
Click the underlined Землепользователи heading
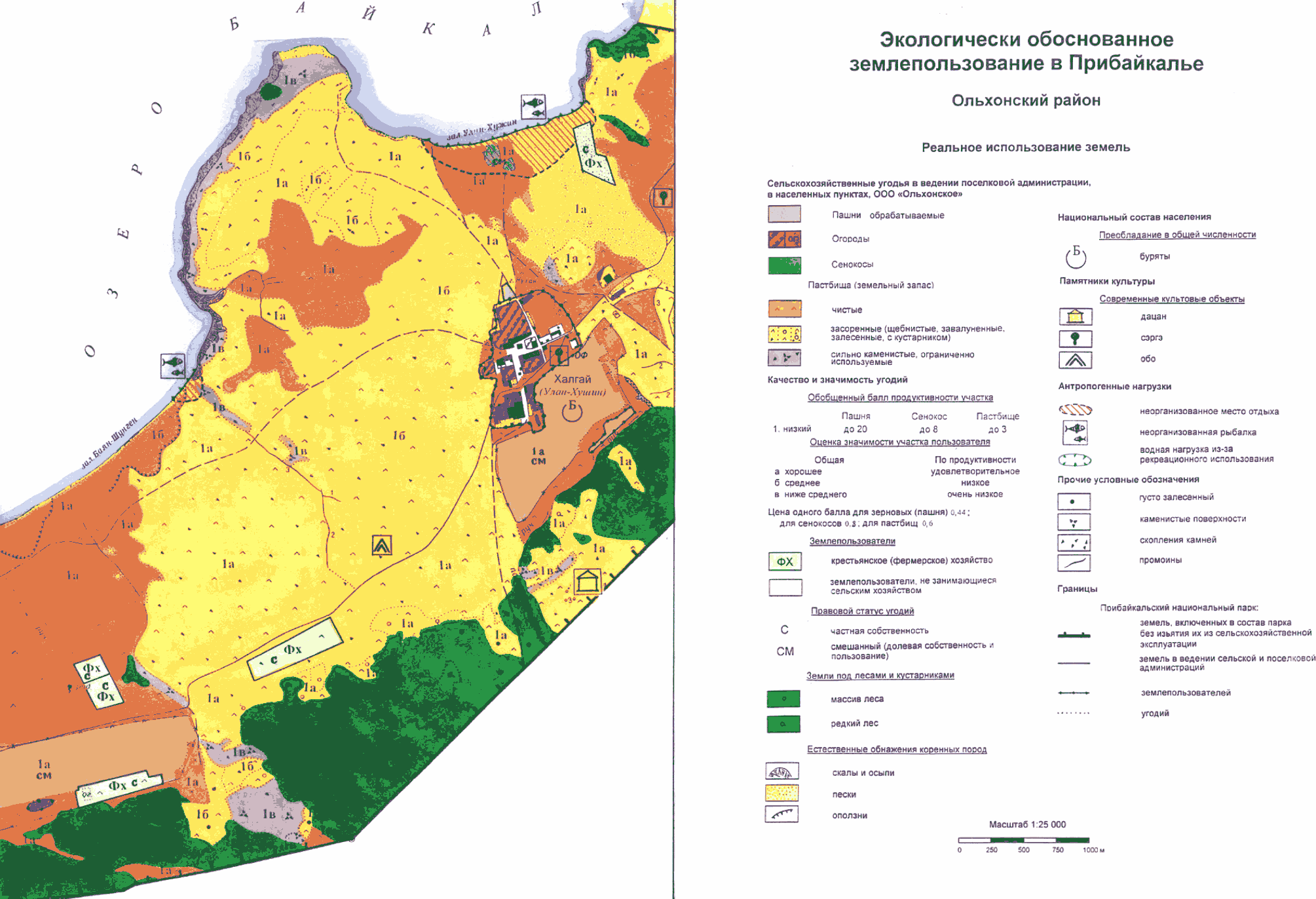(852, 541)
